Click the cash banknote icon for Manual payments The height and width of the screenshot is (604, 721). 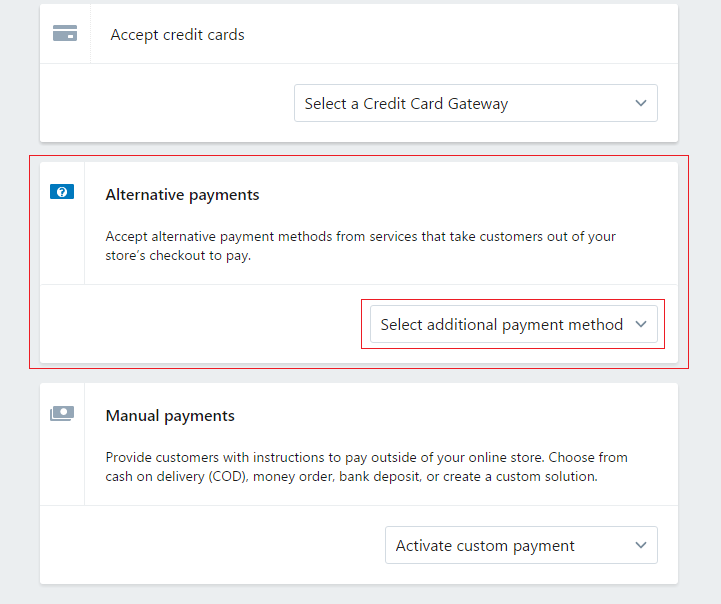point(62,413)
